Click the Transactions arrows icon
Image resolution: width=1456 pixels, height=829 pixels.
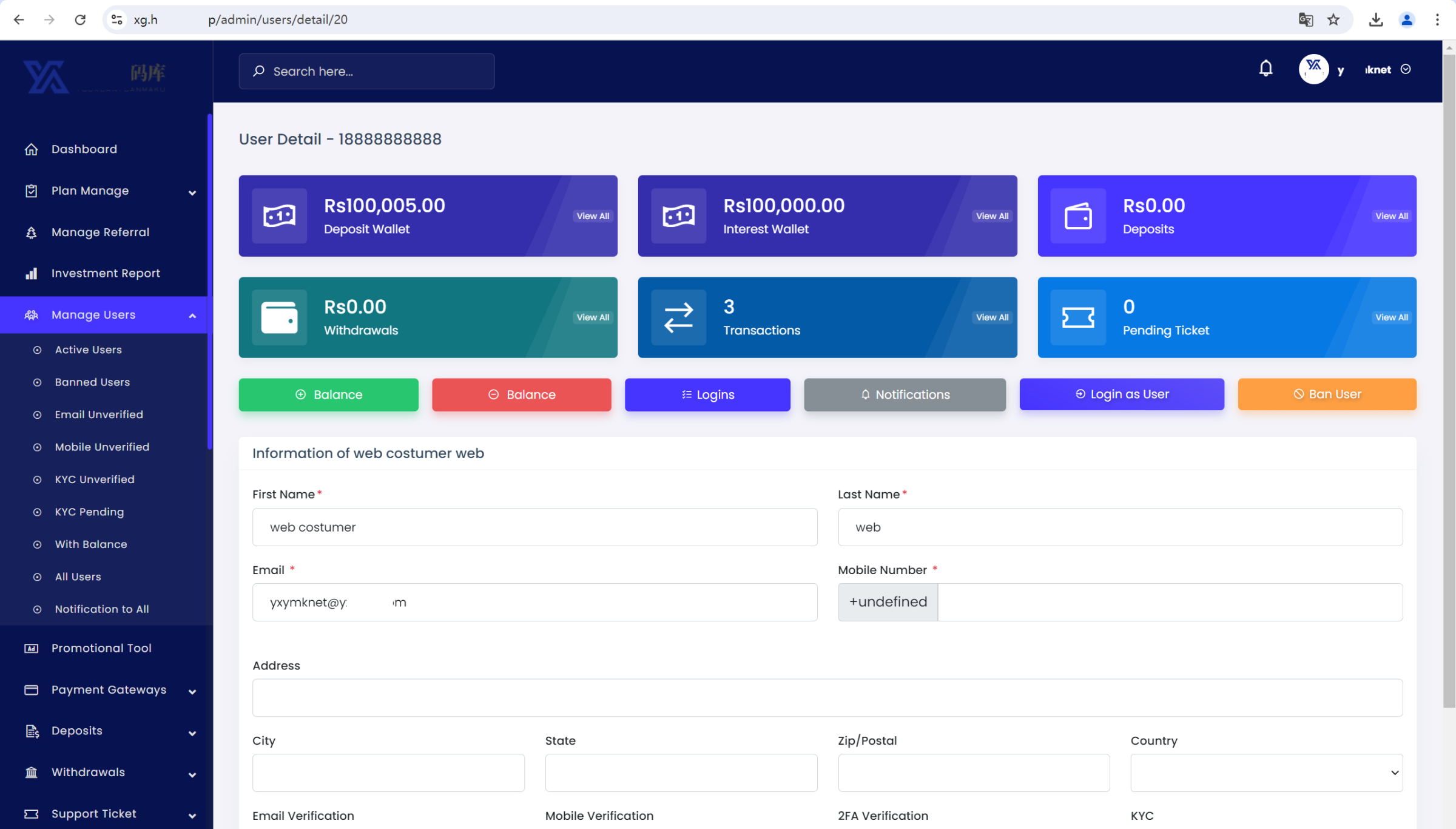678,317
